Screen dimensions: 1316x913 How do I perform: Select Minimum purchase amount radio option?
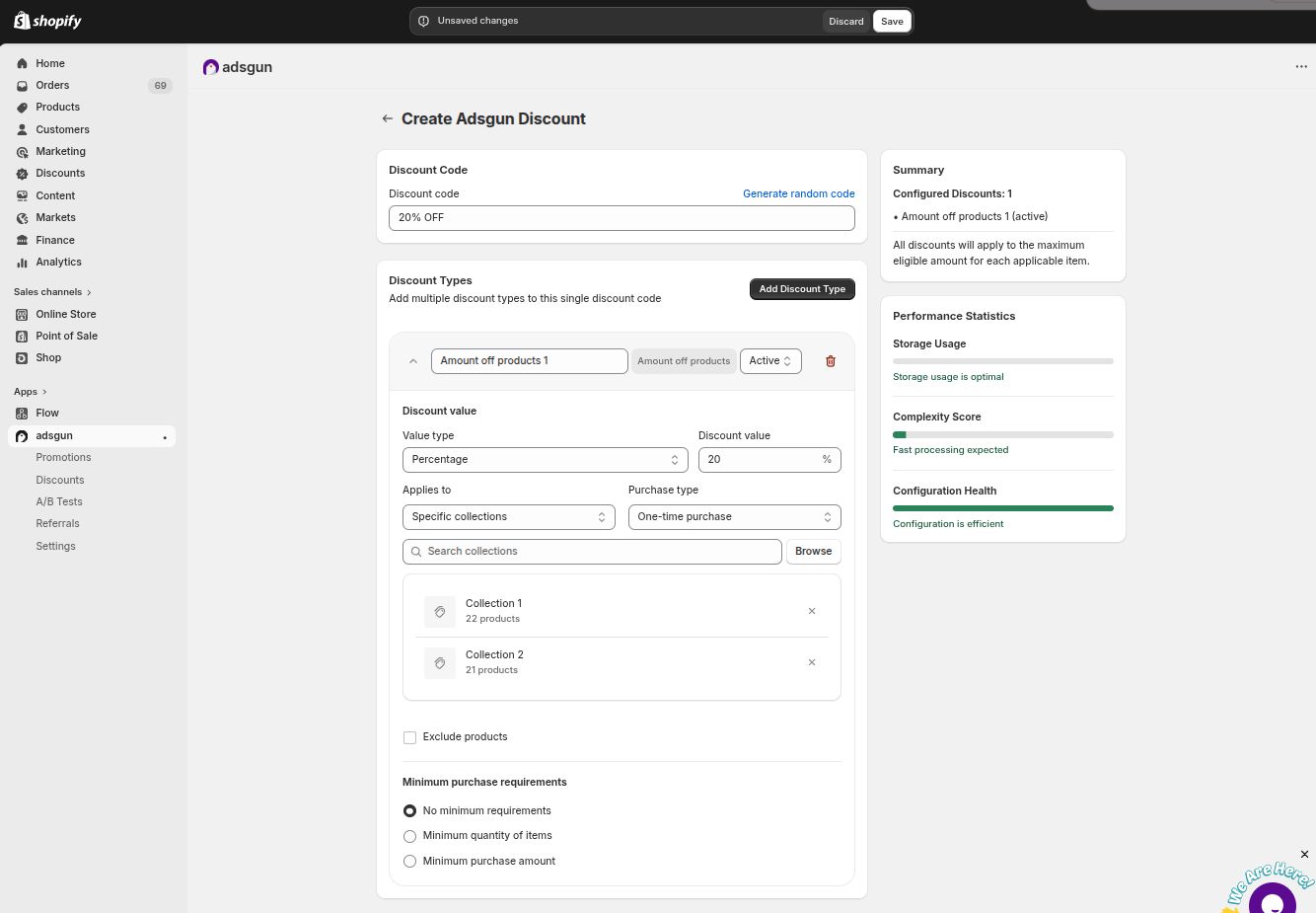coord(410,862)
